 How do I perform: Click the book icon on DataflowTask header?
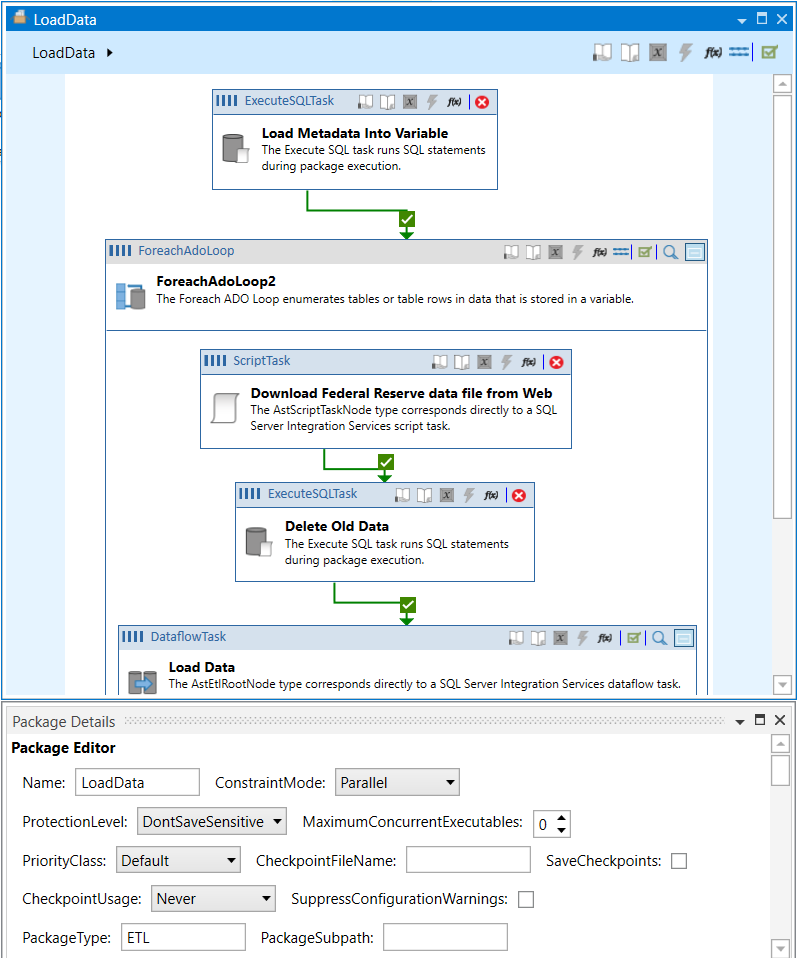coord(516,637)
